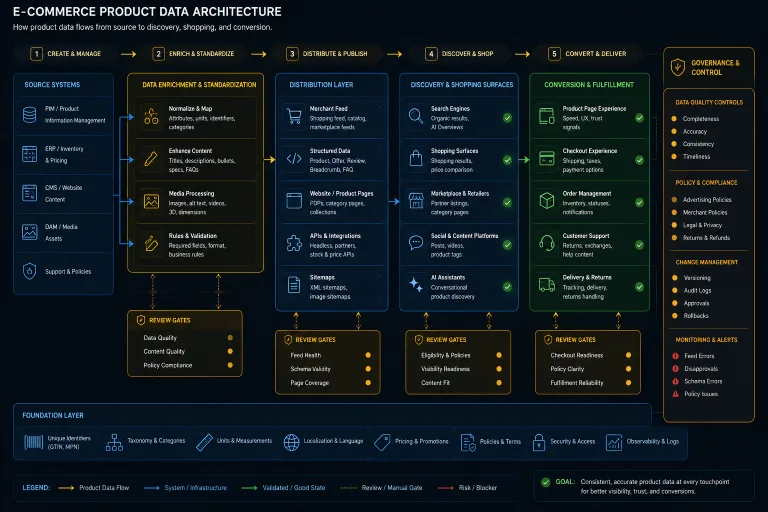
Task: Click the Delivery & Returns green checkmark
Action: tap(639, 287)
